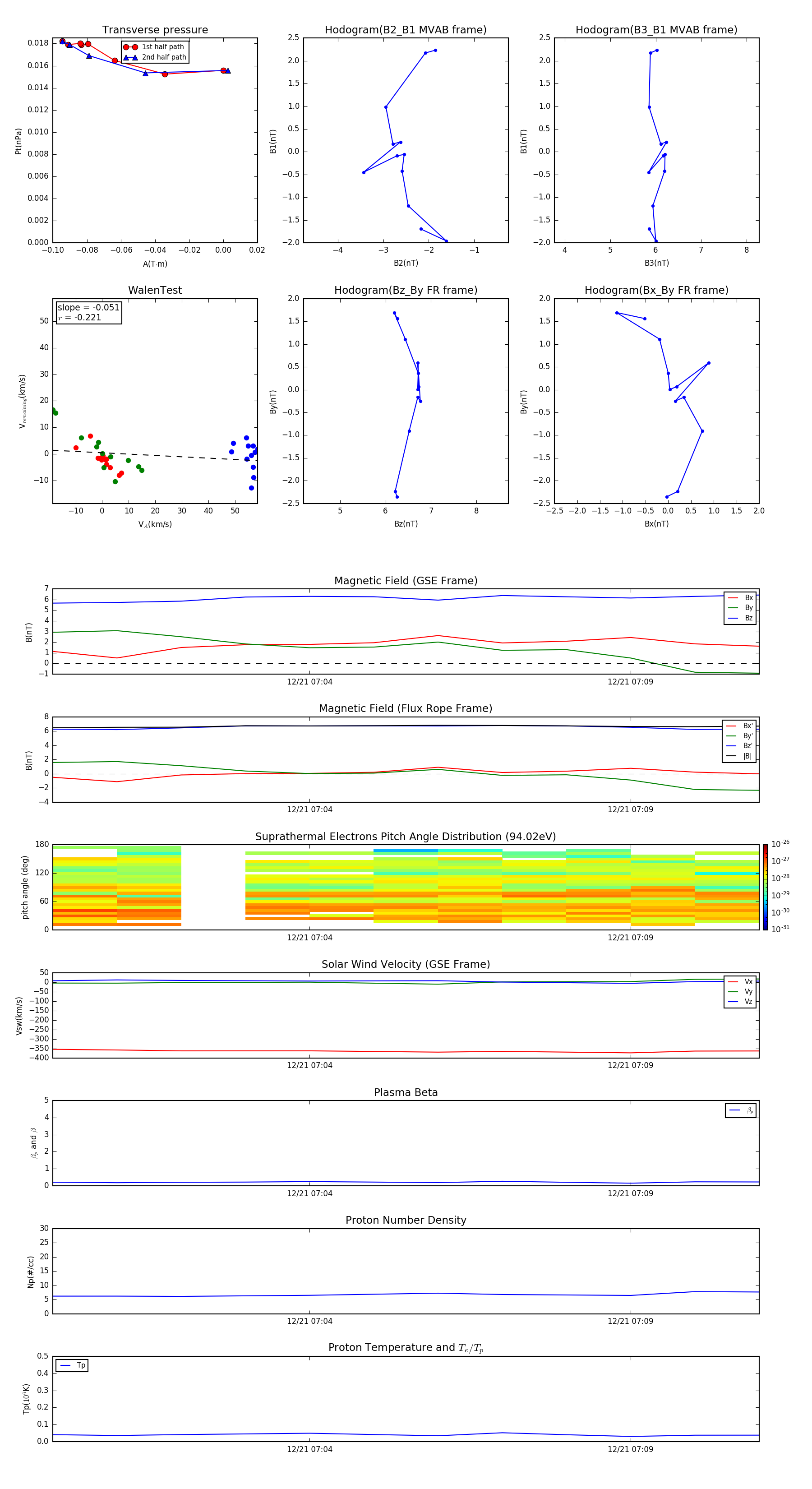The image size is (812, 1489).
Task: Click '12/21 07:09' tick under GSE magnetic field
Action: coord(631,682)
